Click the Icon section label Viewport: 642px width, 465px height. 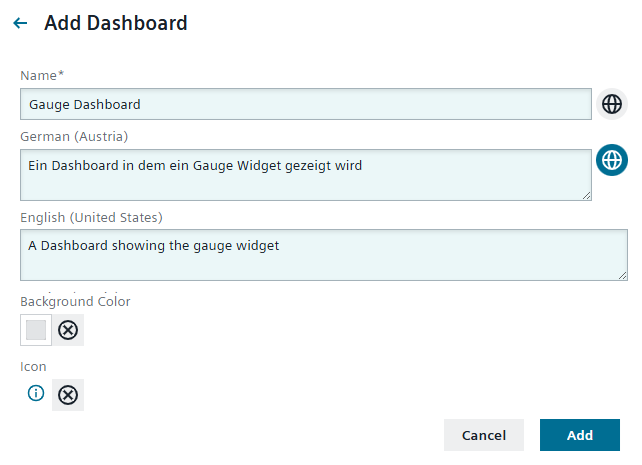(33, 367)
